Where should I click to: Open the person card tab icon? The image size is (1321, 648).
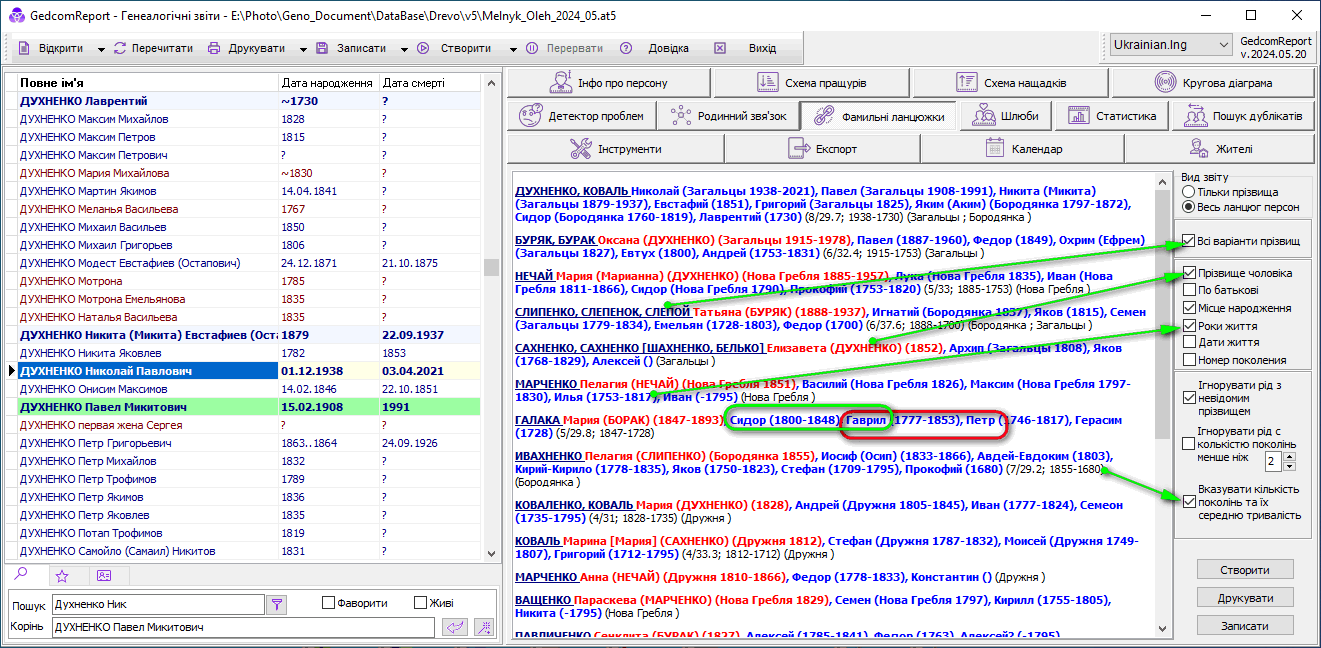(104, 575)
